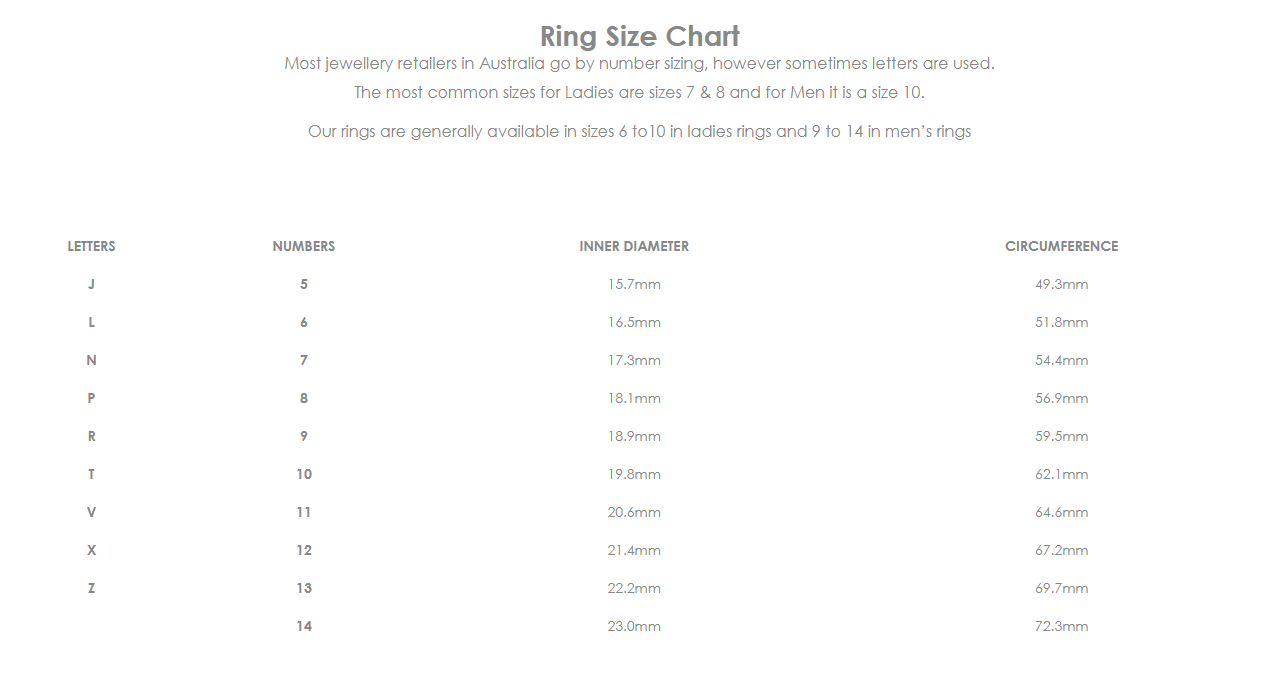Select number size 10 row entry

304,474
